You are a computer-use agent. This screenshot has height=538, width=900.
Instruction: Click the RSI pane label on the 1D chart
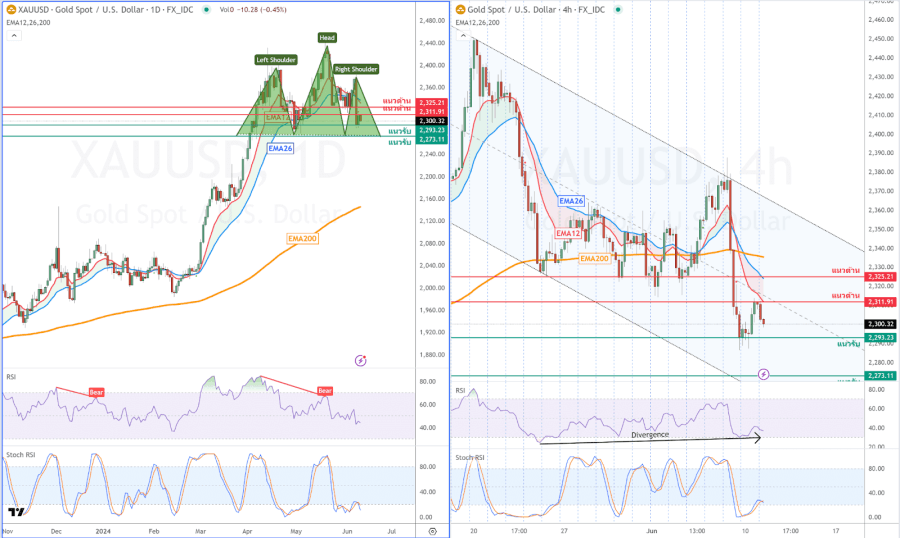(x=13, y=378)
